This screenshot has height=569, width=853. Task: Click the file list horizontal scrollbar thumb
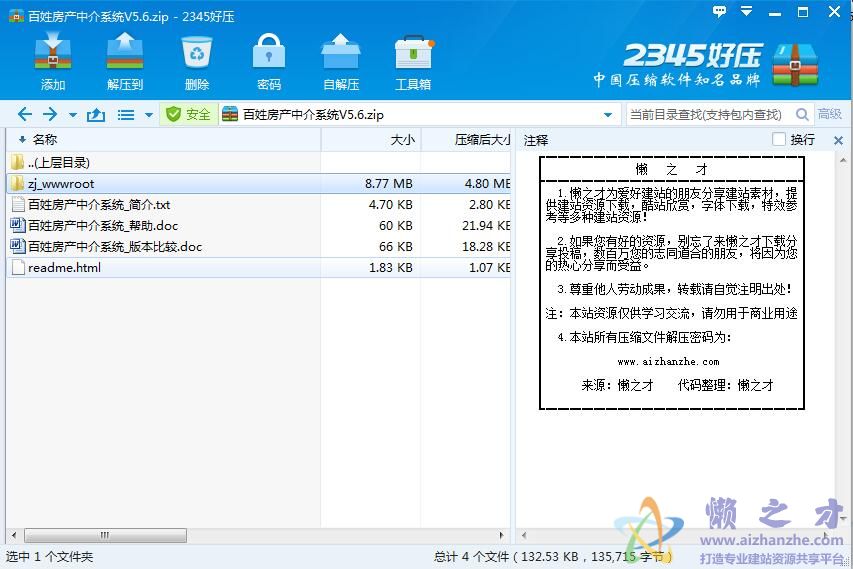click(105, 535)
